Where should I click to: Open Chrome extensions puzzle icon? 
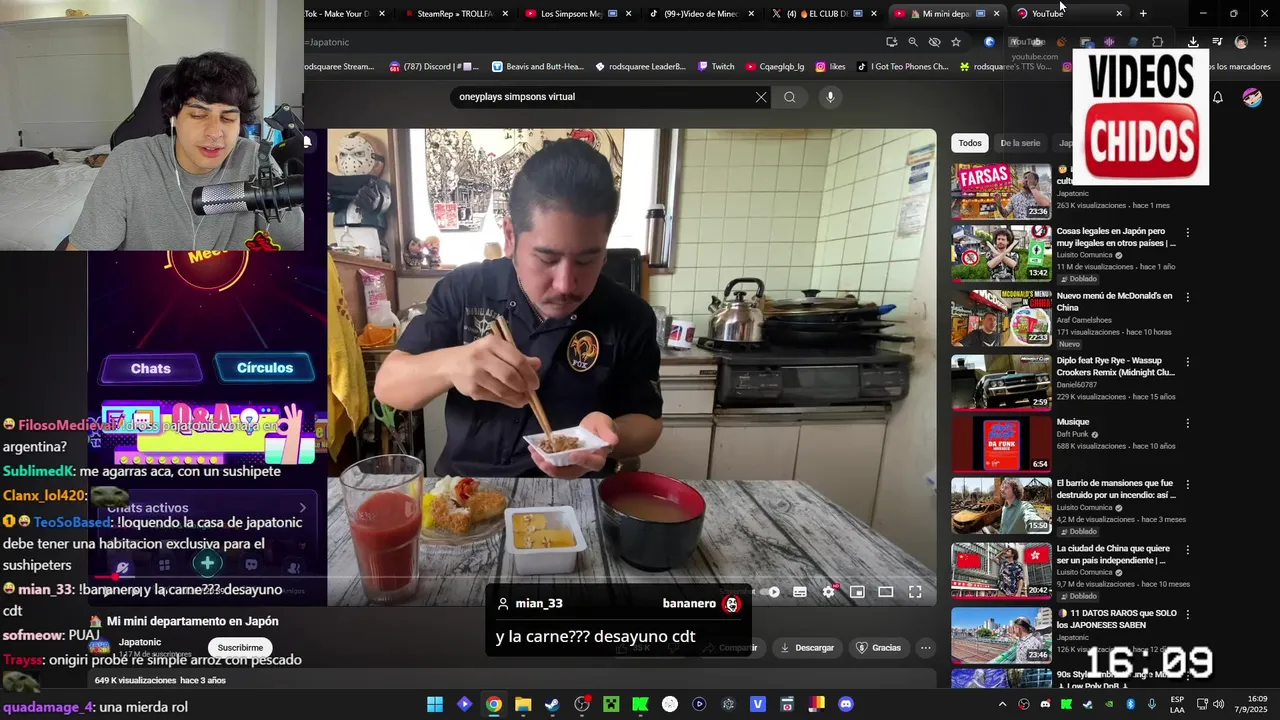point(1157,42)
